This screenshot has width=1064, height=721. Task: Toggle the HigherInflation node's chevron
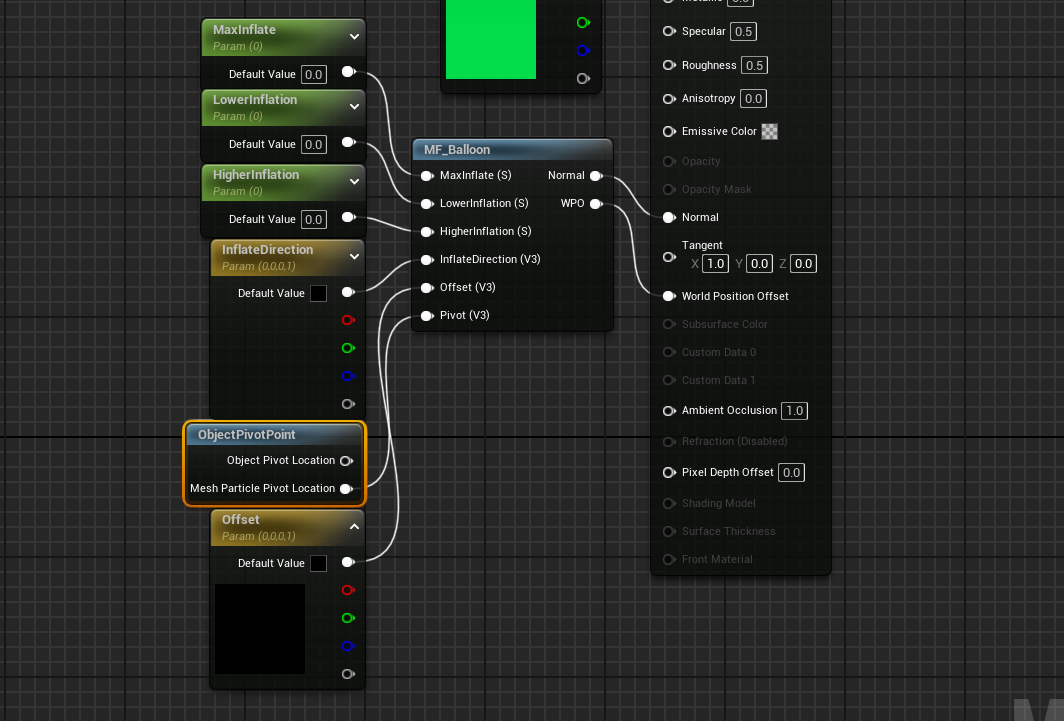[x=354, y=182]
